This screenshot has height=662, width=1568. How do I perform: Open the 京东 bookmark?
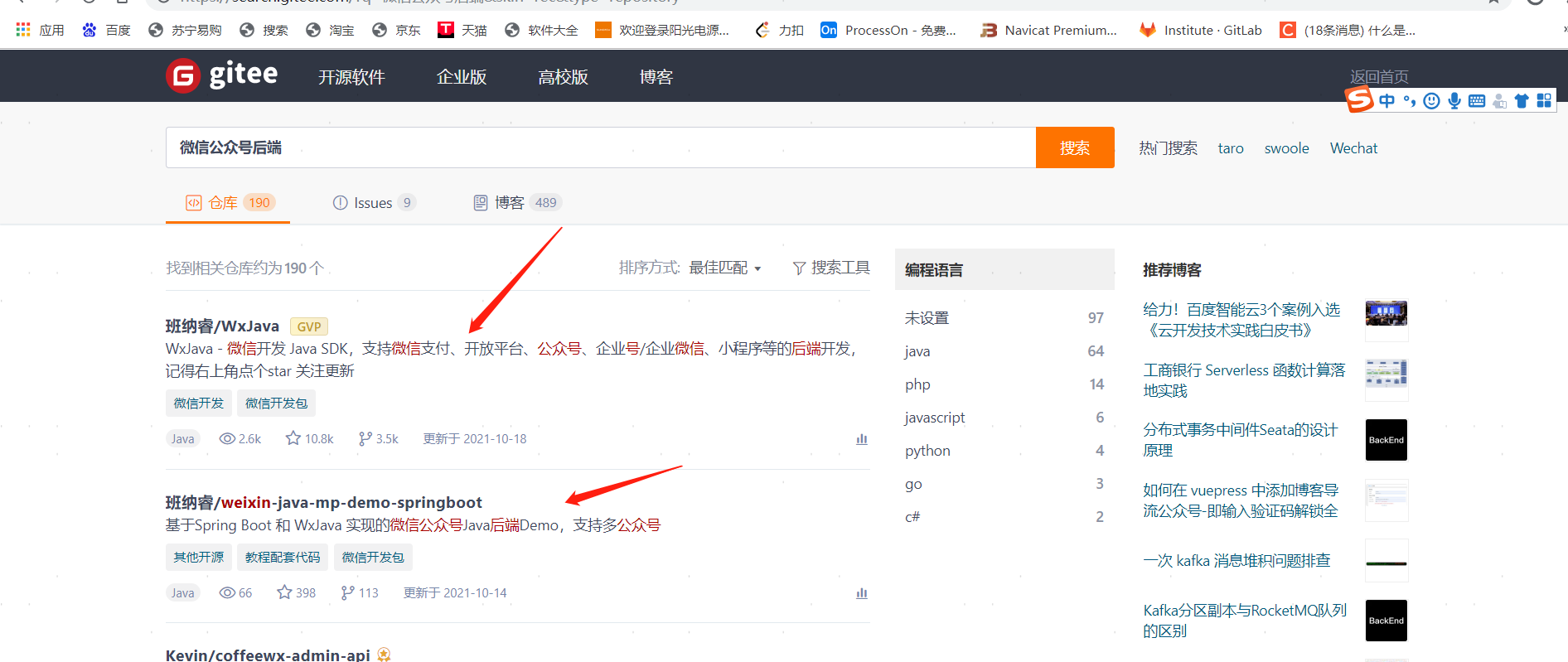pos(395,30)
